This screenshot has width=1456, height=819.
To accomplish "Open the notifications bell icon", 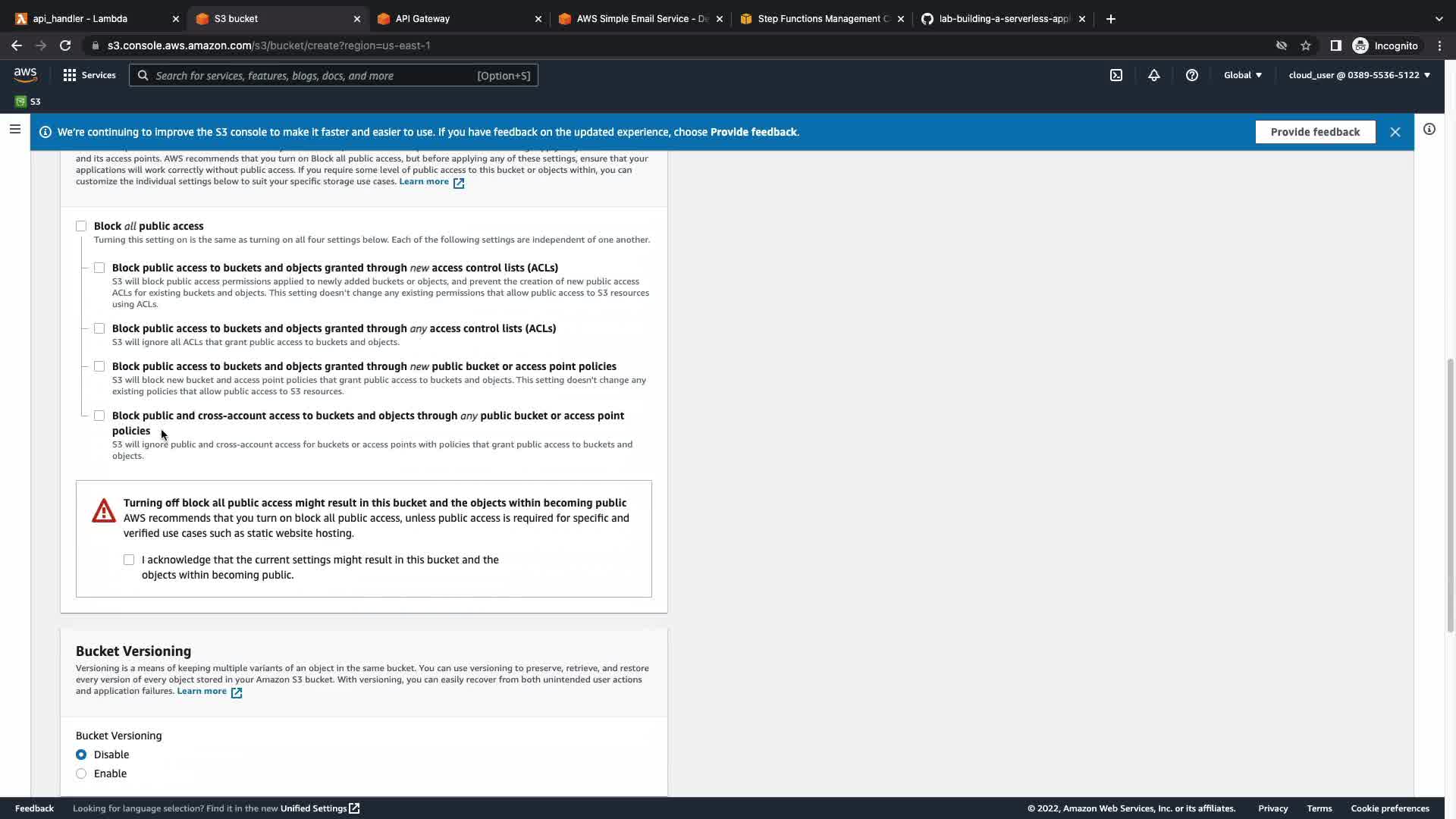I will click(x=1153, y=75).
